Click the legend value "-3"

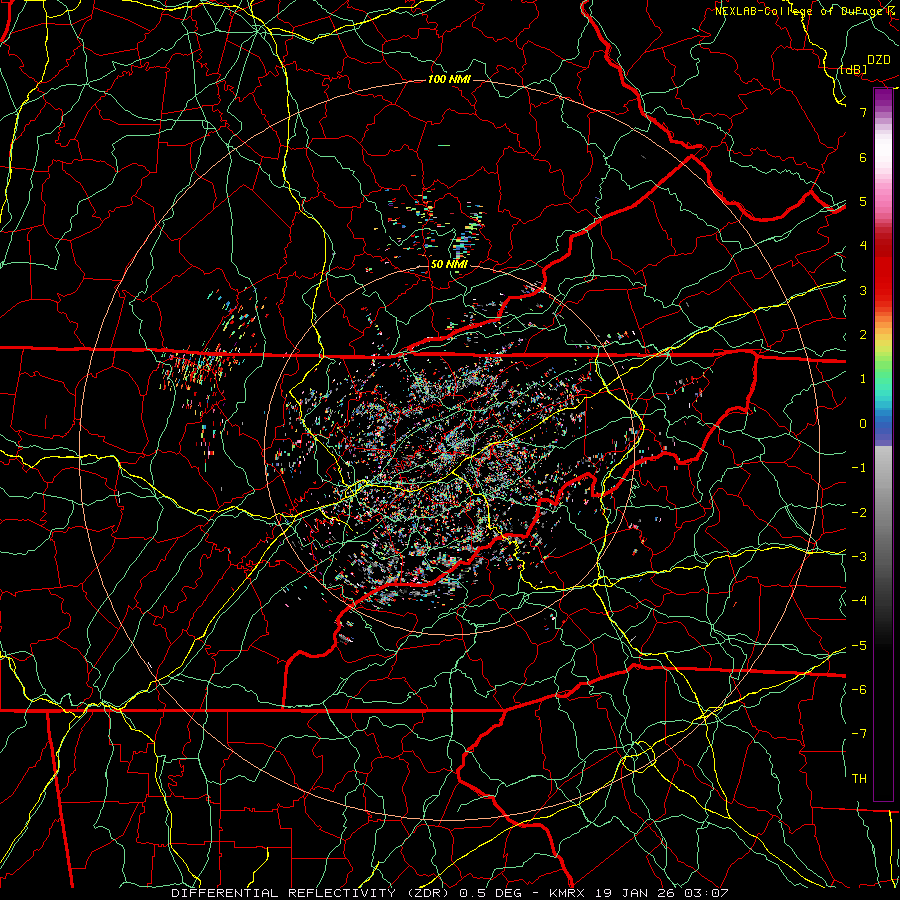859,556
